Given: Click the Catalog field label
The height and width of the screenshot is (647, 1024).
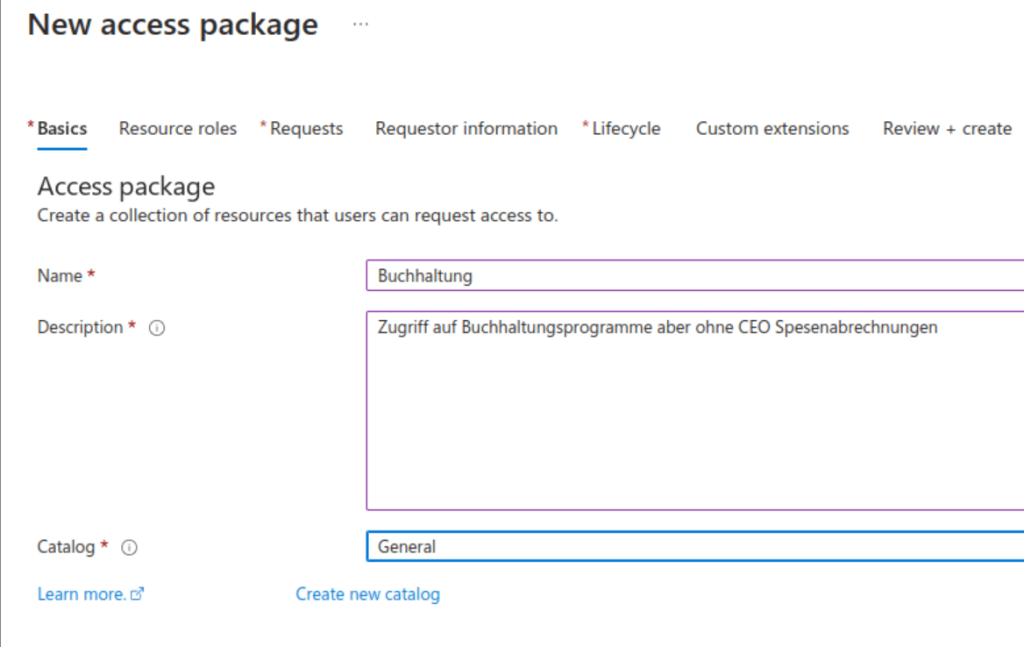Looking at the screenshot, I should coord(66,548).
